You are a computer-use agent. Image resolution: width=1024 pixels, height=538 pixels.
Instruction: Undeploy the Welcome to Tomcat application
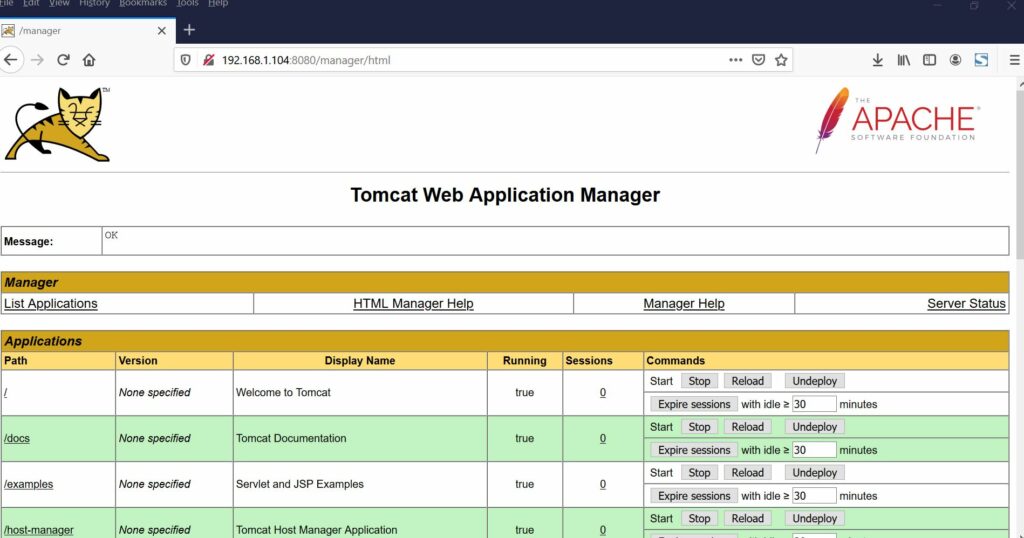click(814, 381)
